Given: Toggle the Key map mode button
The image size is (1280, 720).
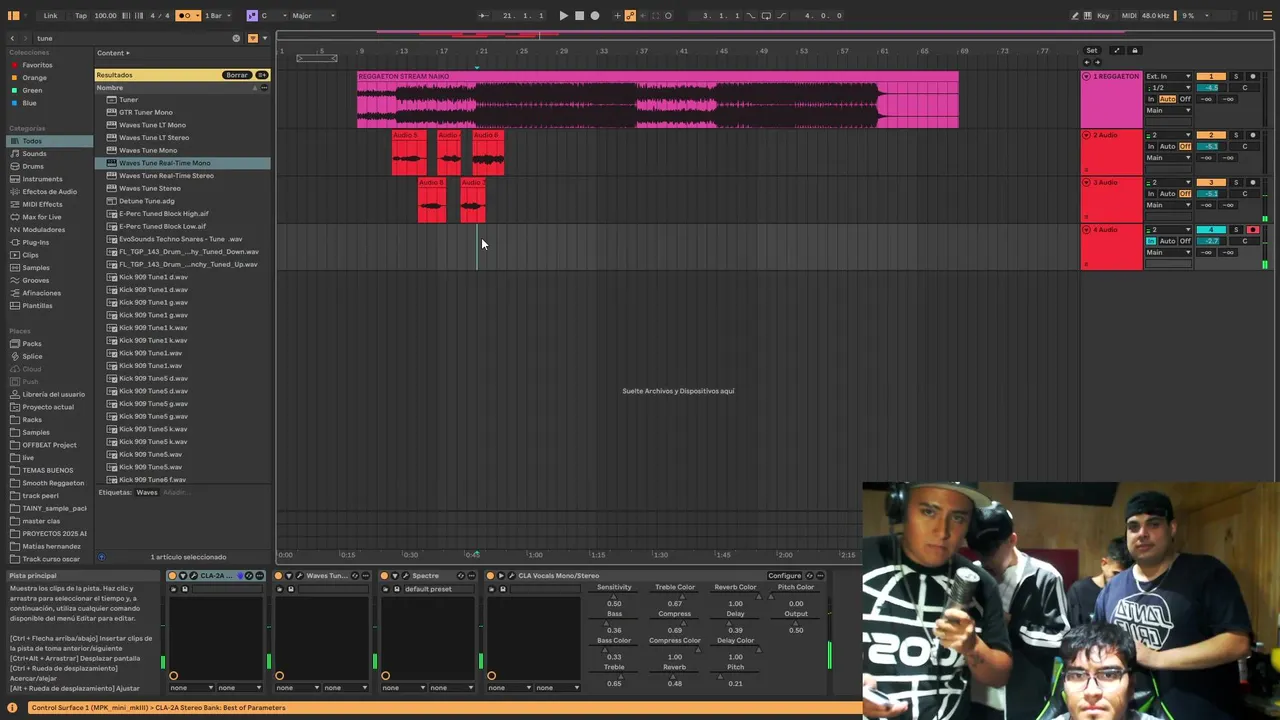Looking at the screenshot, I should coord(1103,15).
